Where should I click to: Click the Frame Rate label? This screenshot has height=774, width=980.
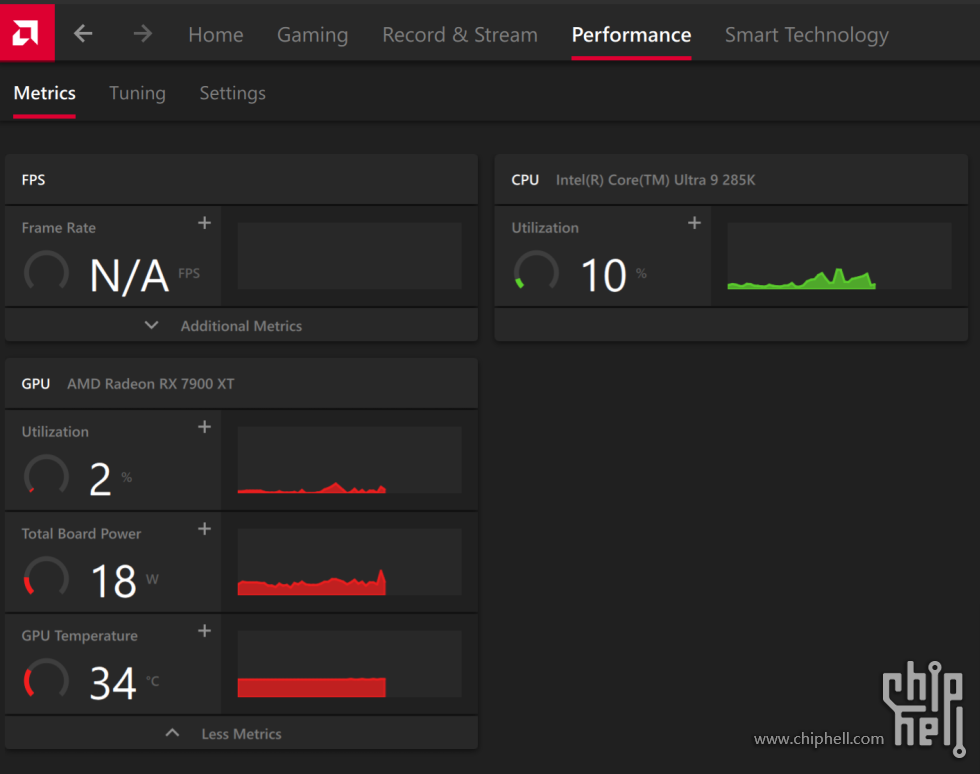[59, 228]
